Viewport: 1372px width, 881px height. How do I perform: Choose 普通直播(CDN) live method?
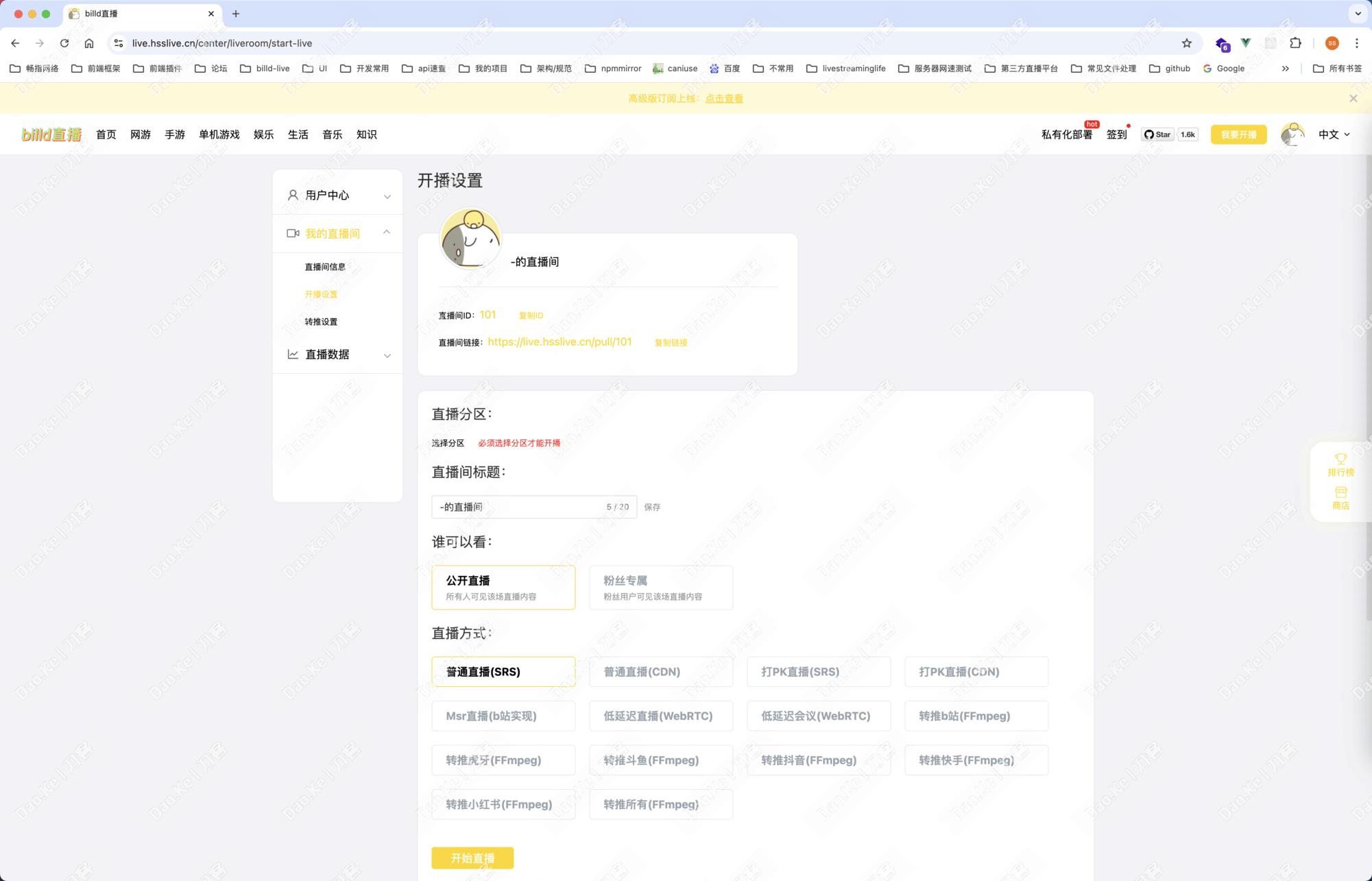tap(660, 672)
